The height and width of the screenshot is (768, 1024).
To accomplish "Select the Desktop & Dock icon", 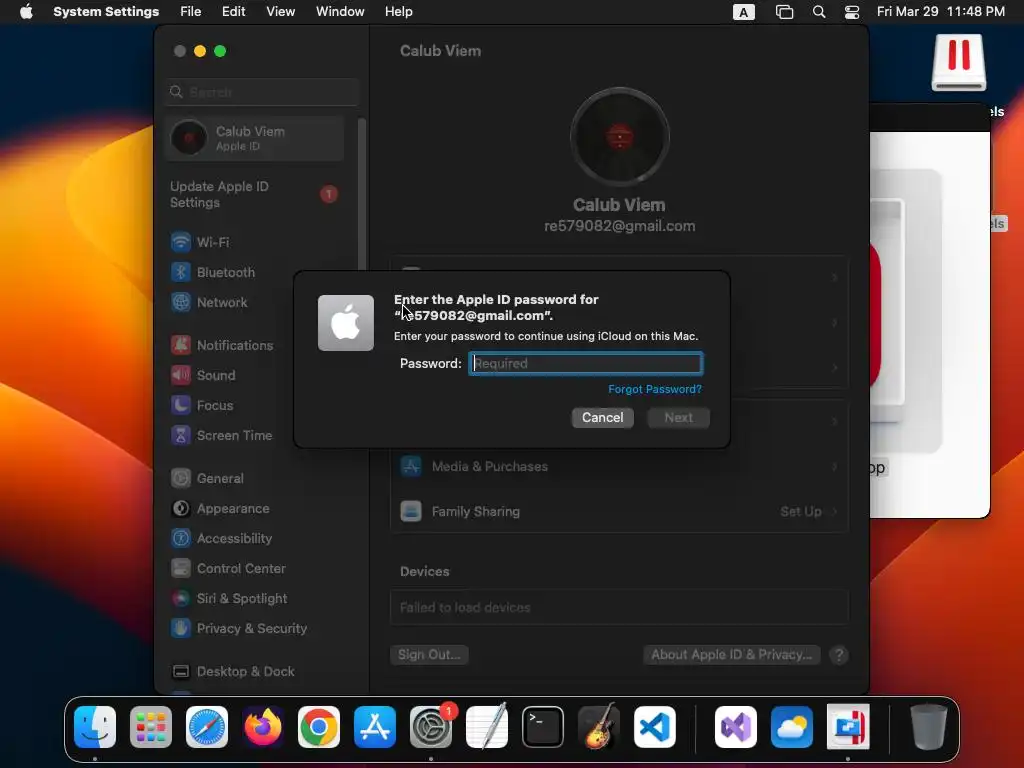I will click(x=181, y=671).
